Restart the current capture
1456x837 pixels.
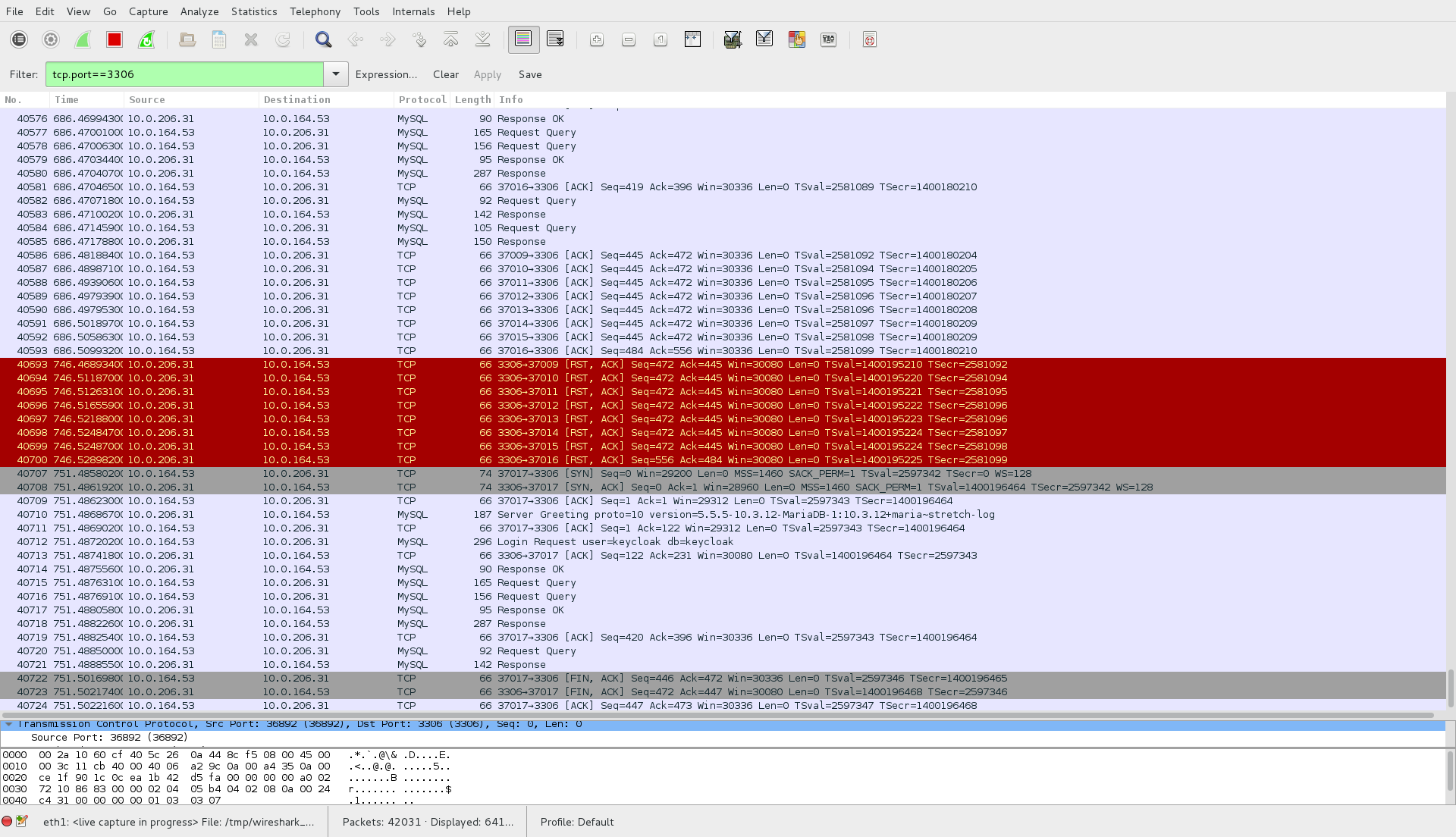pyautogui.click(x=146, y=39)
